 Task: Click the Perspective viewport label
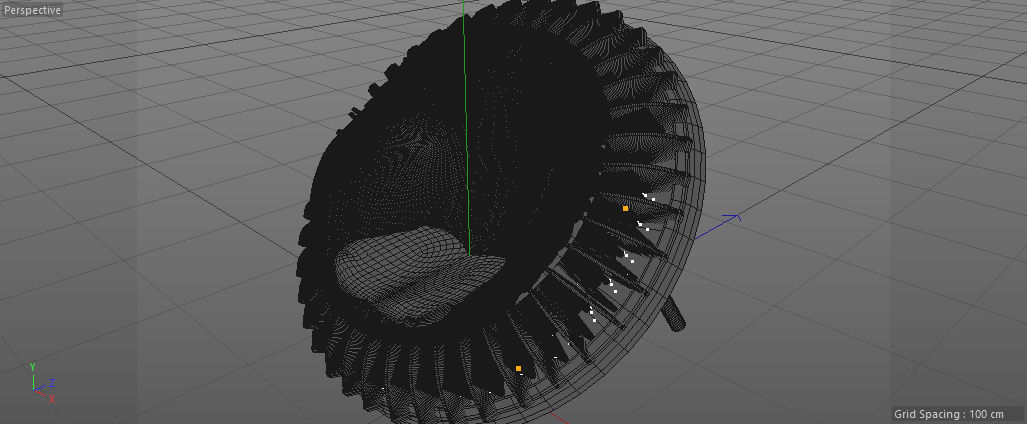point(31,10)
